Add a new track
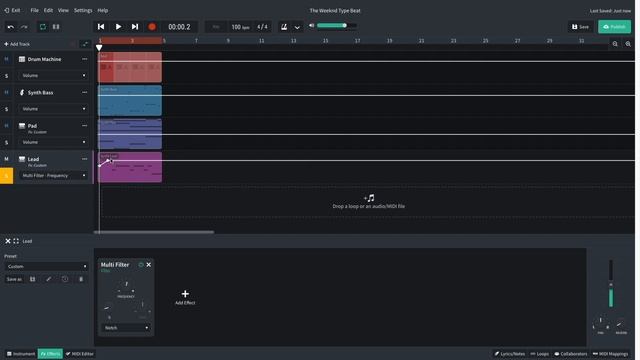 click(17, 44)
